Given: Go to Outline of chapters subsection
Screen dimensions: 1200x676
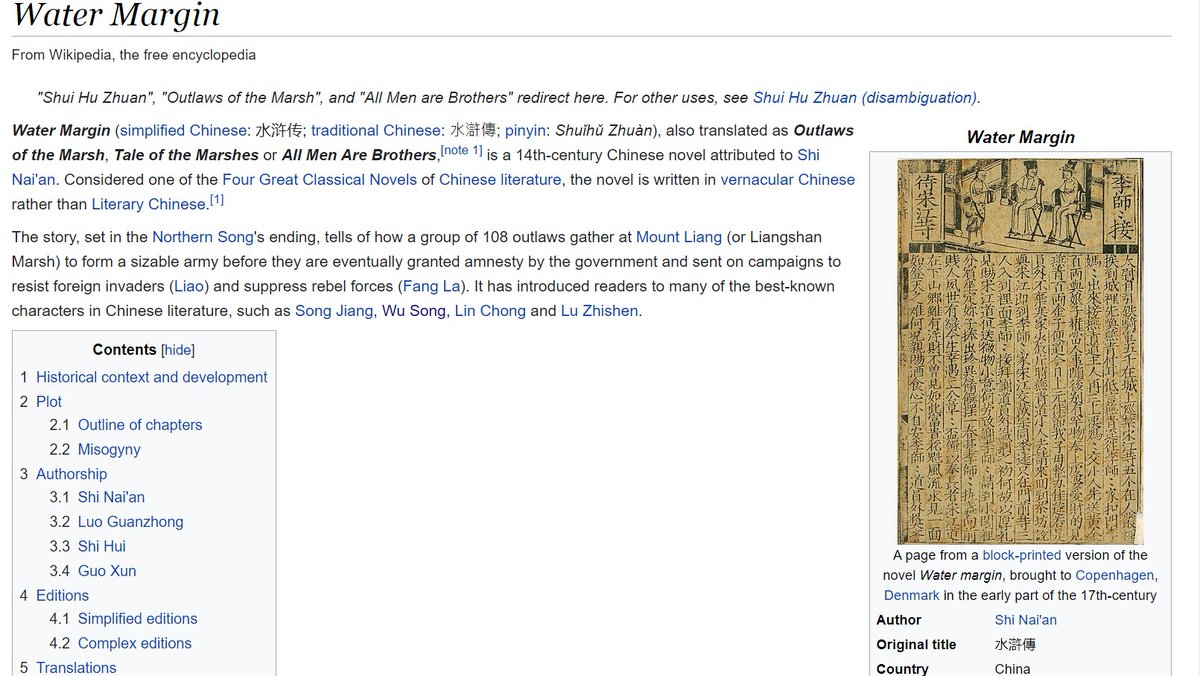Looking at the screenshot, I should [x=140, y=425].
